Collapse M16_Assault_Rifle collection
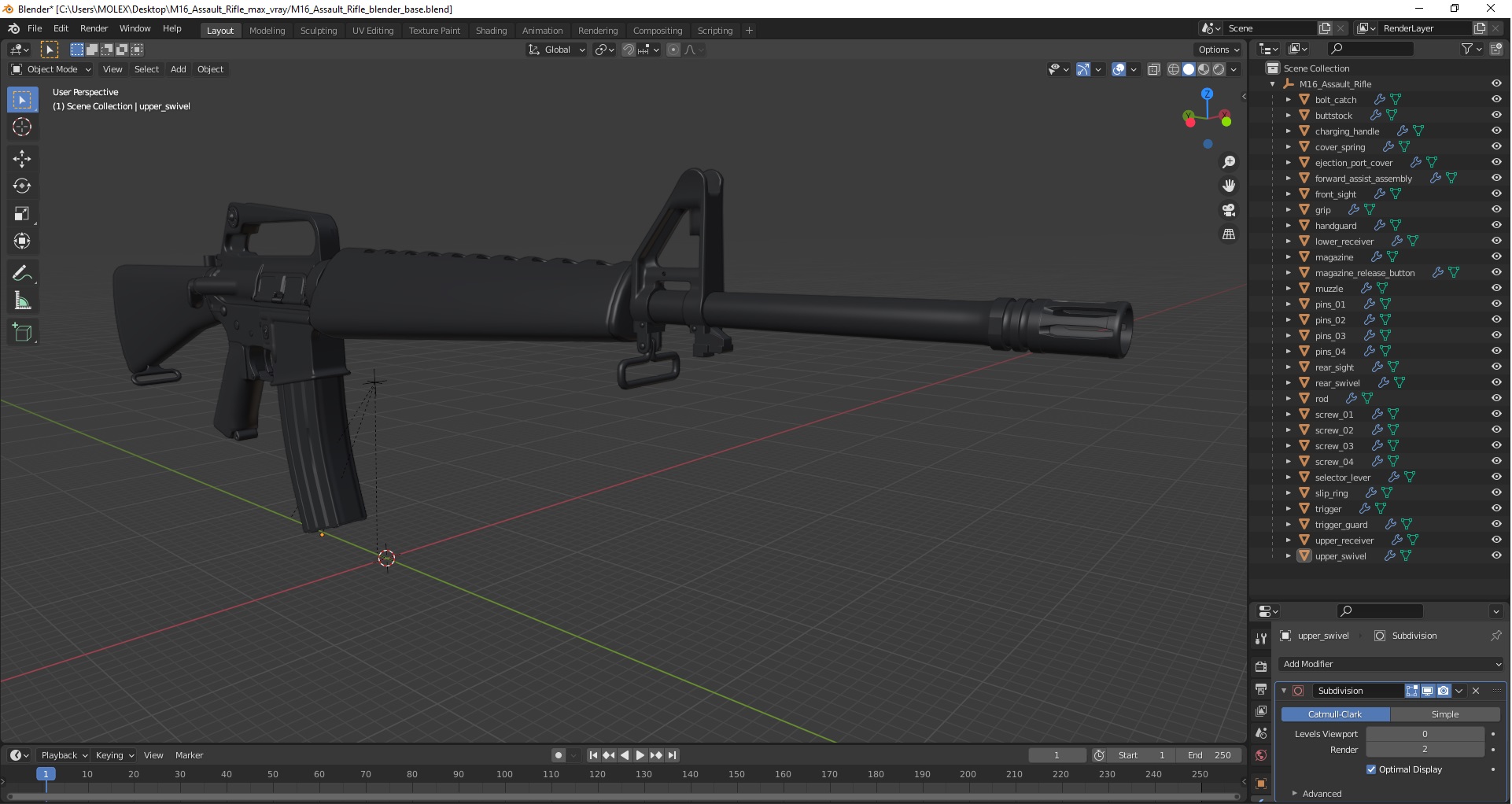The width and height of the screenshot is (1512, 804). coord(1273,84)
